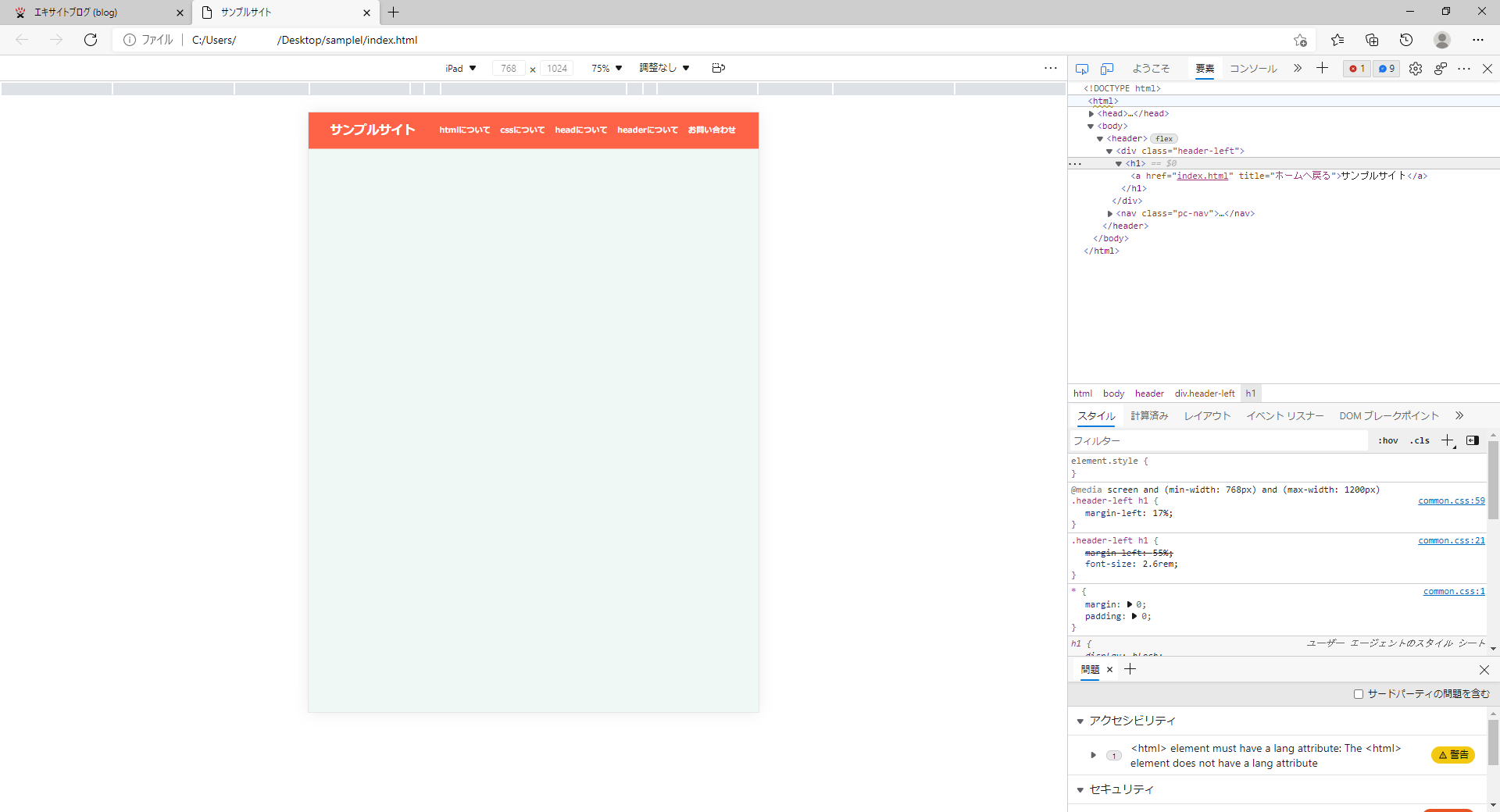1500x812 pixels.
Task: Collapse the セキュリティ issues section
Action: (x=1080, y=790)
